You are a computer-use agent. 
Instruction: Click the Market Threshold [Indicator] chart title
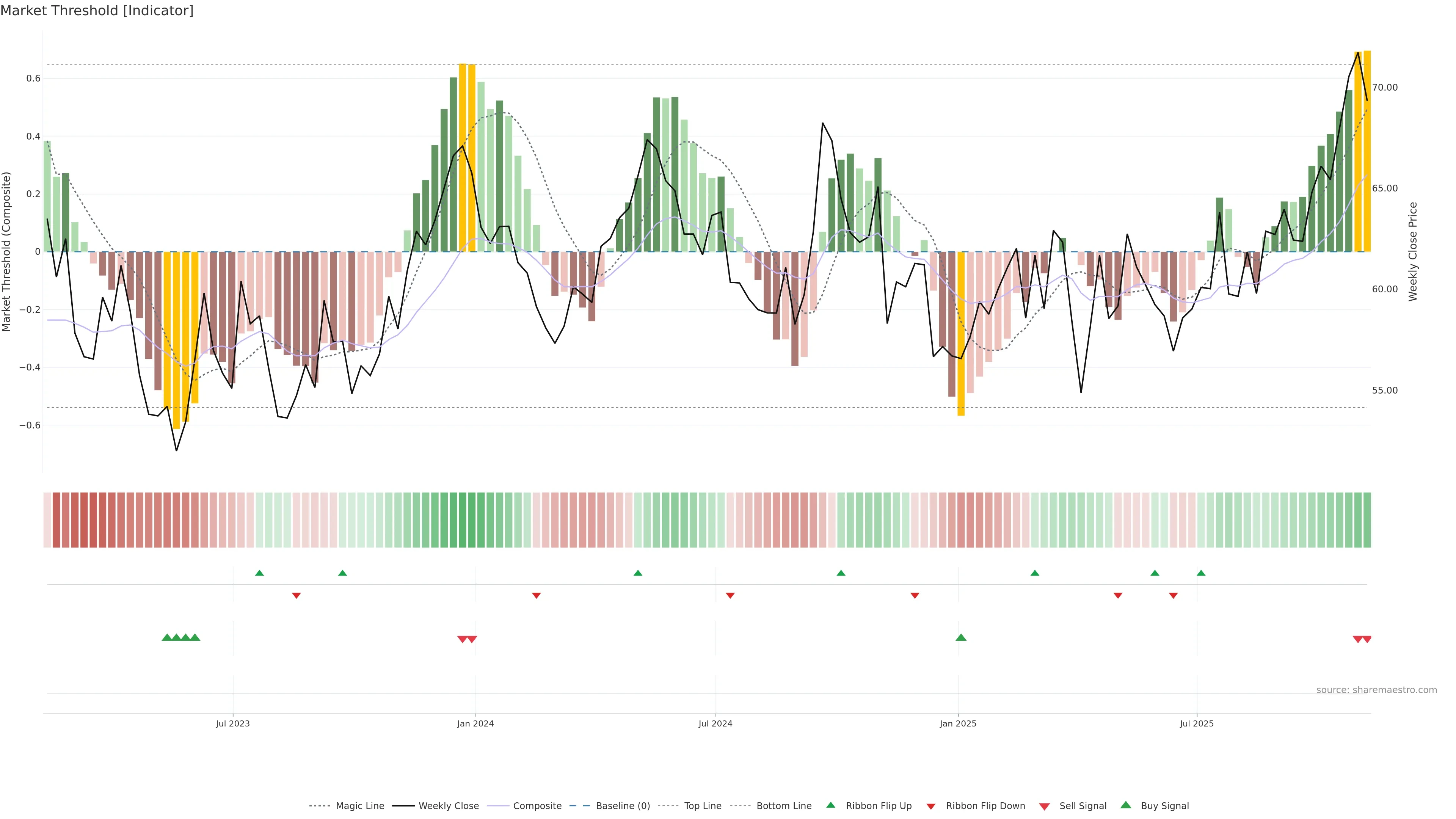coord(97,11)
